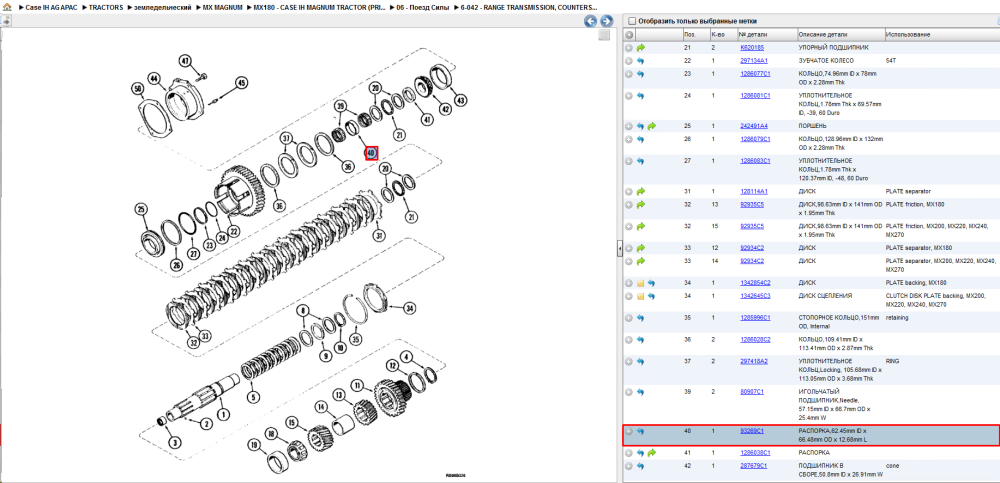Select callout 50 in the diagram
The image size is (1000, 483).
coord(138,89)
